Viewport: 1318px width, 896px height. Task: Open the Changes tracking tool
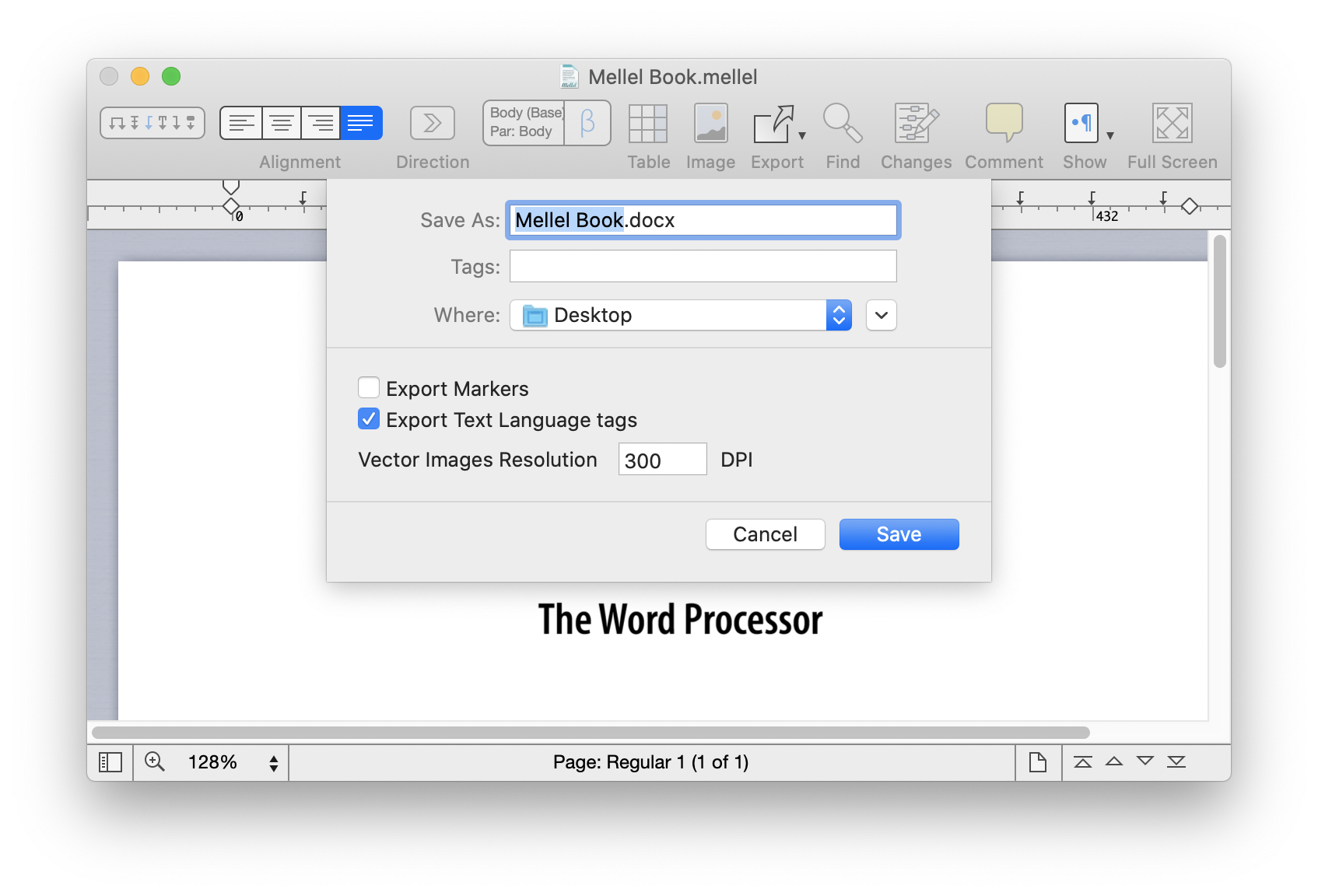coord(916,124)
